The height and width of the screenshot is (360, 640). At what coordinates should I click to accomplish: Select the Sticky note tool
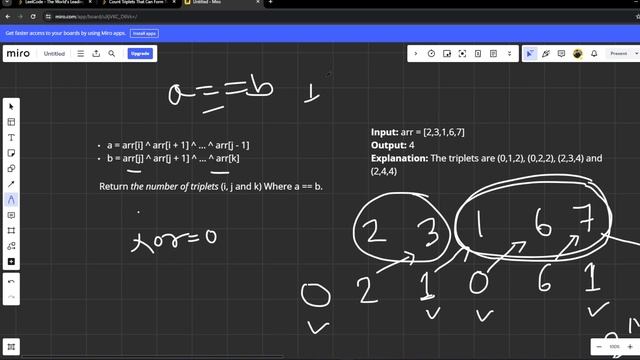click(11, 153)
